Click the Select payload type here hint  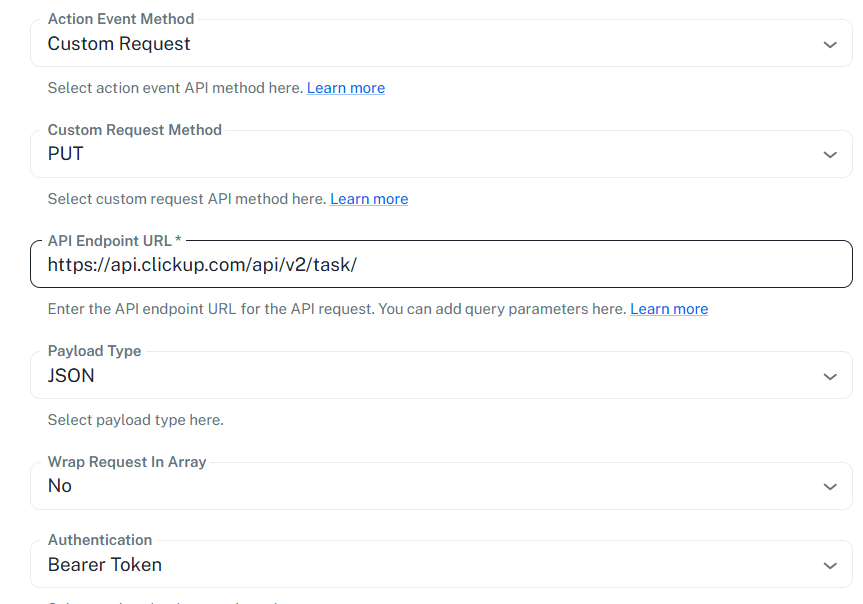135,420
